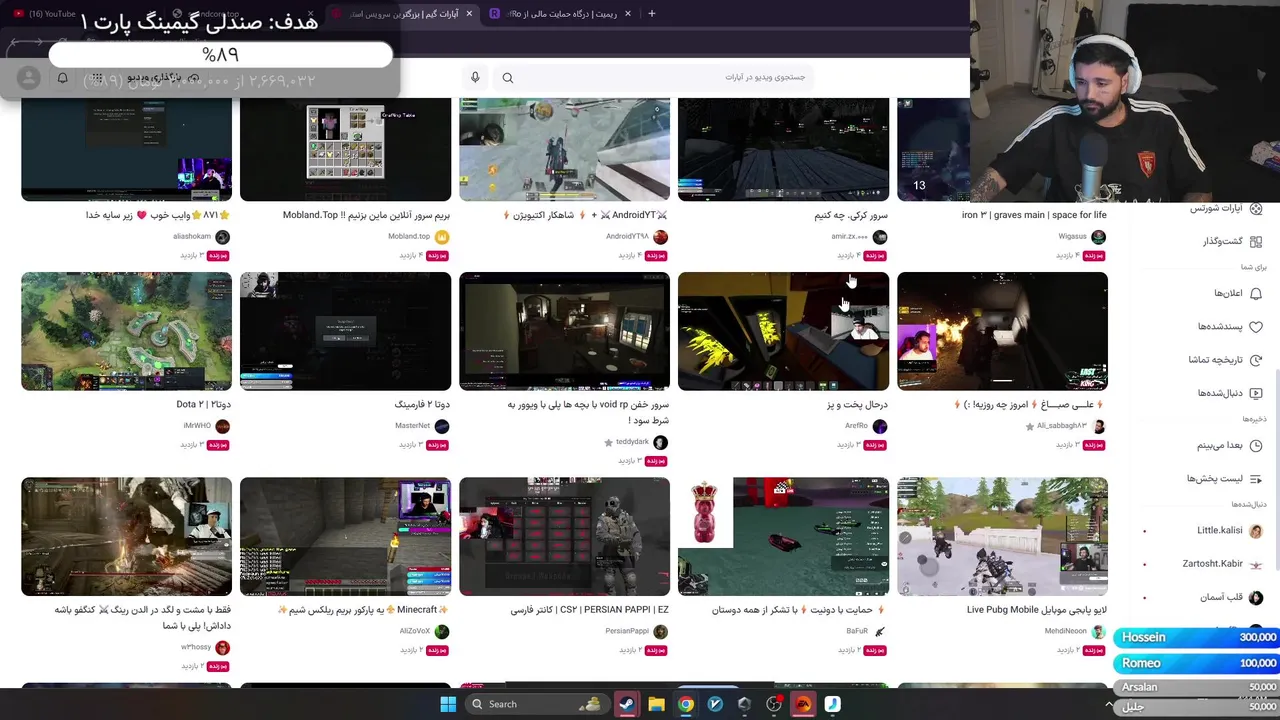Open the apps grid icon in header
Viewport: 1280px width, 720px height.
(97, 78)
